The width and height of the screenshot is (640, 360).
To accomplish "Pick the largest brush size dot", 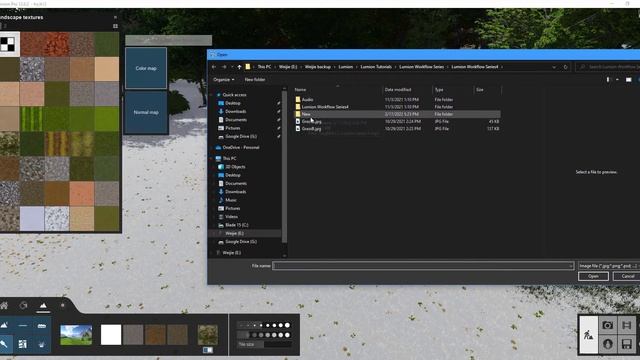I will (x=287, y=325).
